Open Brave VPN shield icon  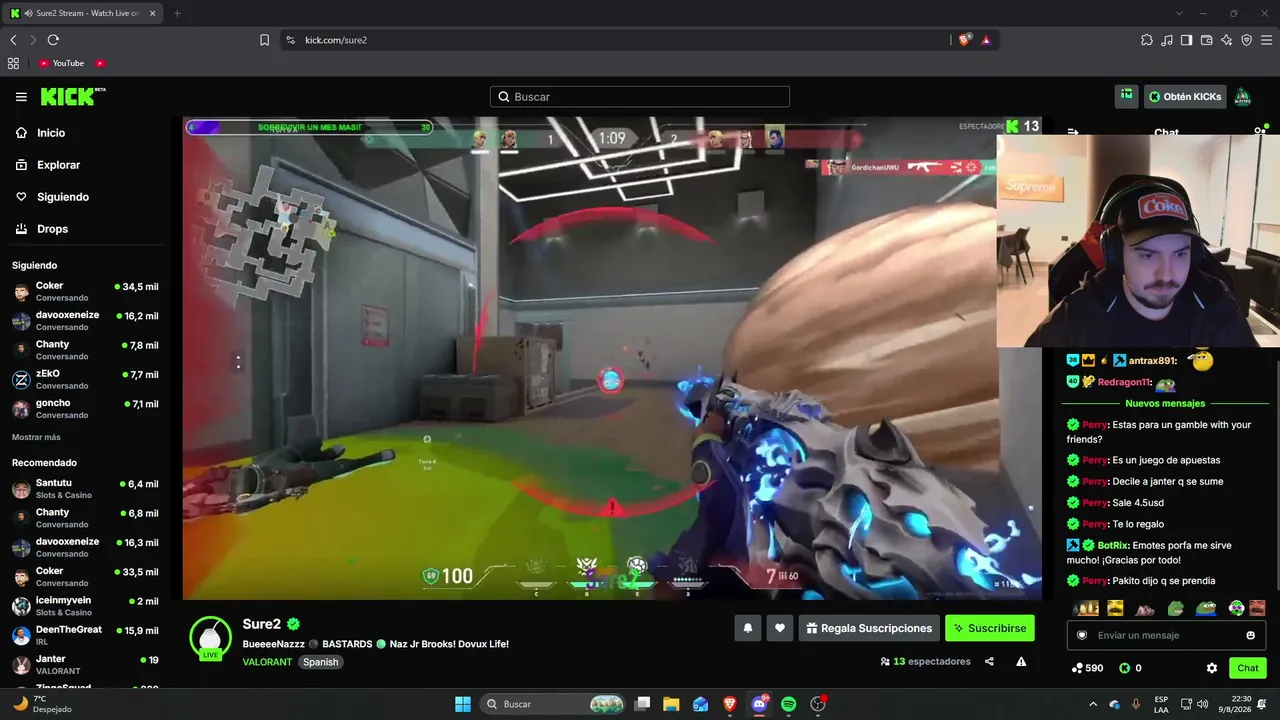[1246, 40]
